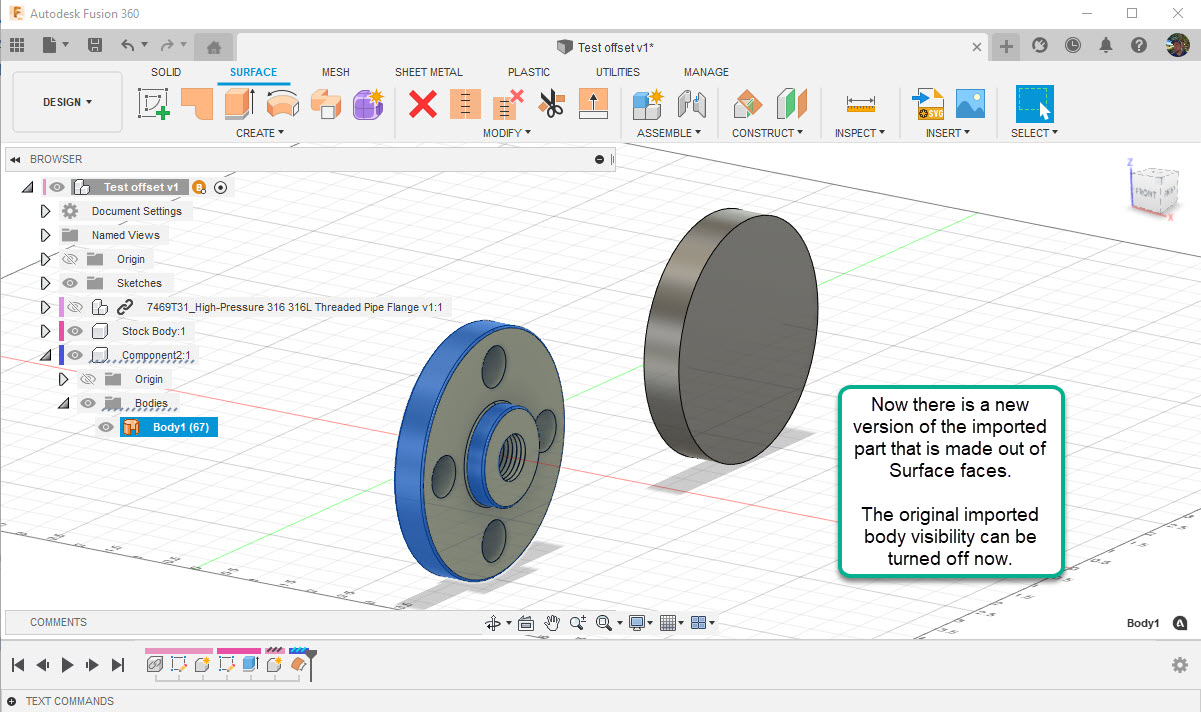Choose the Pan hand tool
The height and width of the screenshot is (712, 1201).
coord(552,622)
